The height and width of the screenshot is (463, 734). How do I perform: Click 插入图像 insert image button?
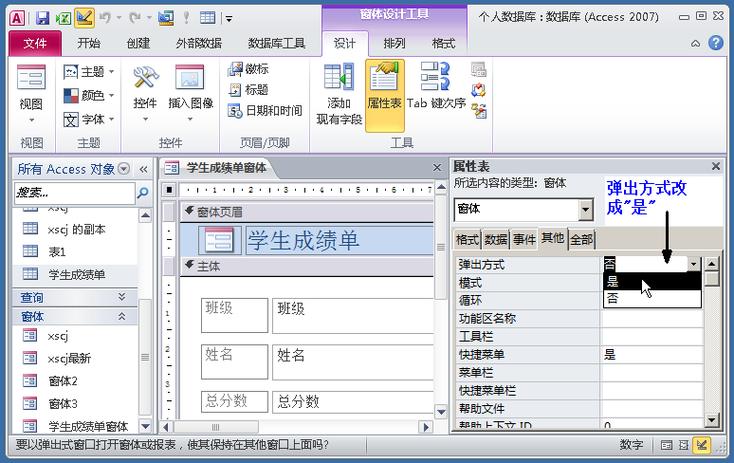pyautogui.click(x=191, y=93)
